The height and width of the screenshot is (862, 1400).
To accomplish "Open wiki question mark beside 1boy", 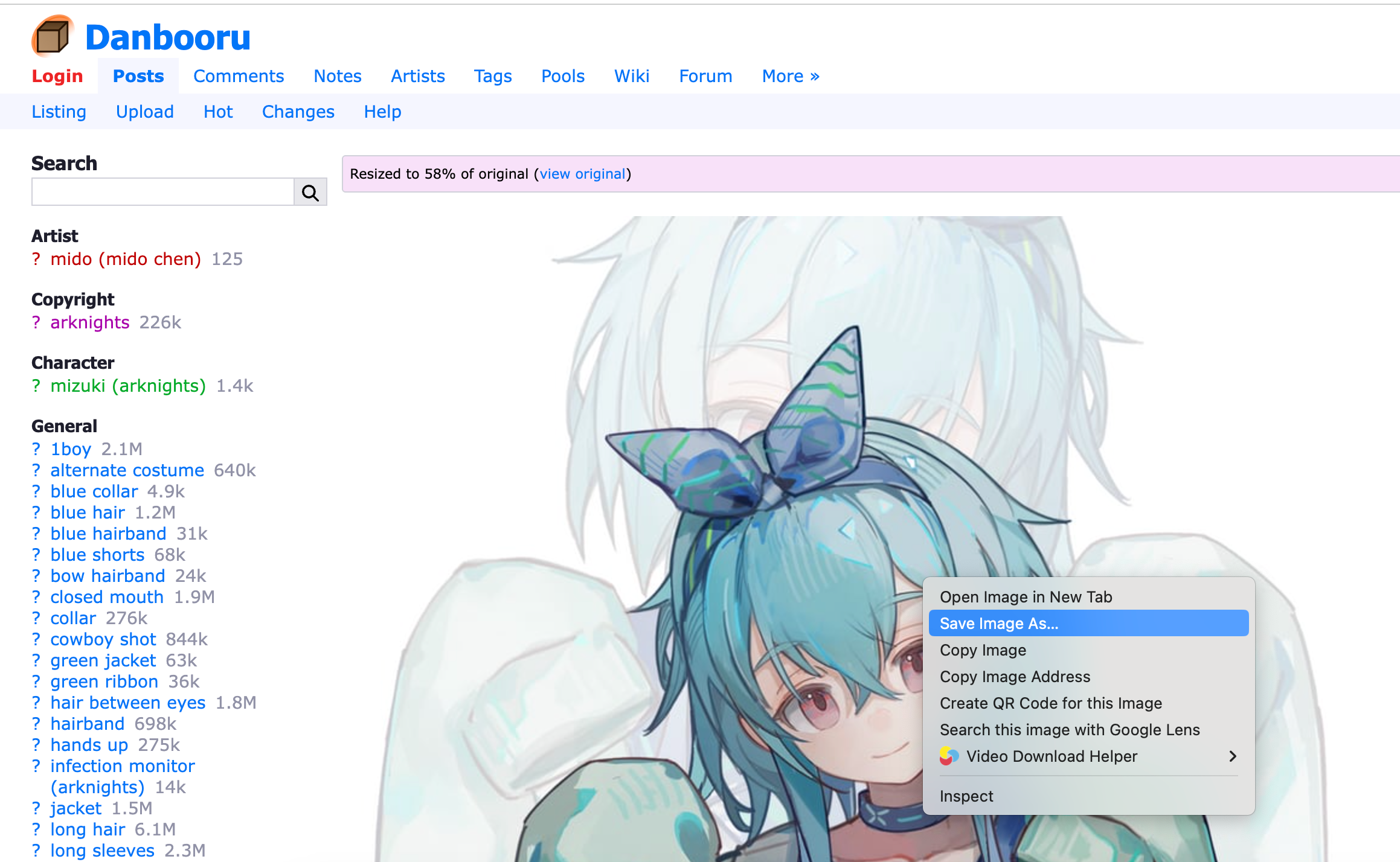I will coord(36,449).
